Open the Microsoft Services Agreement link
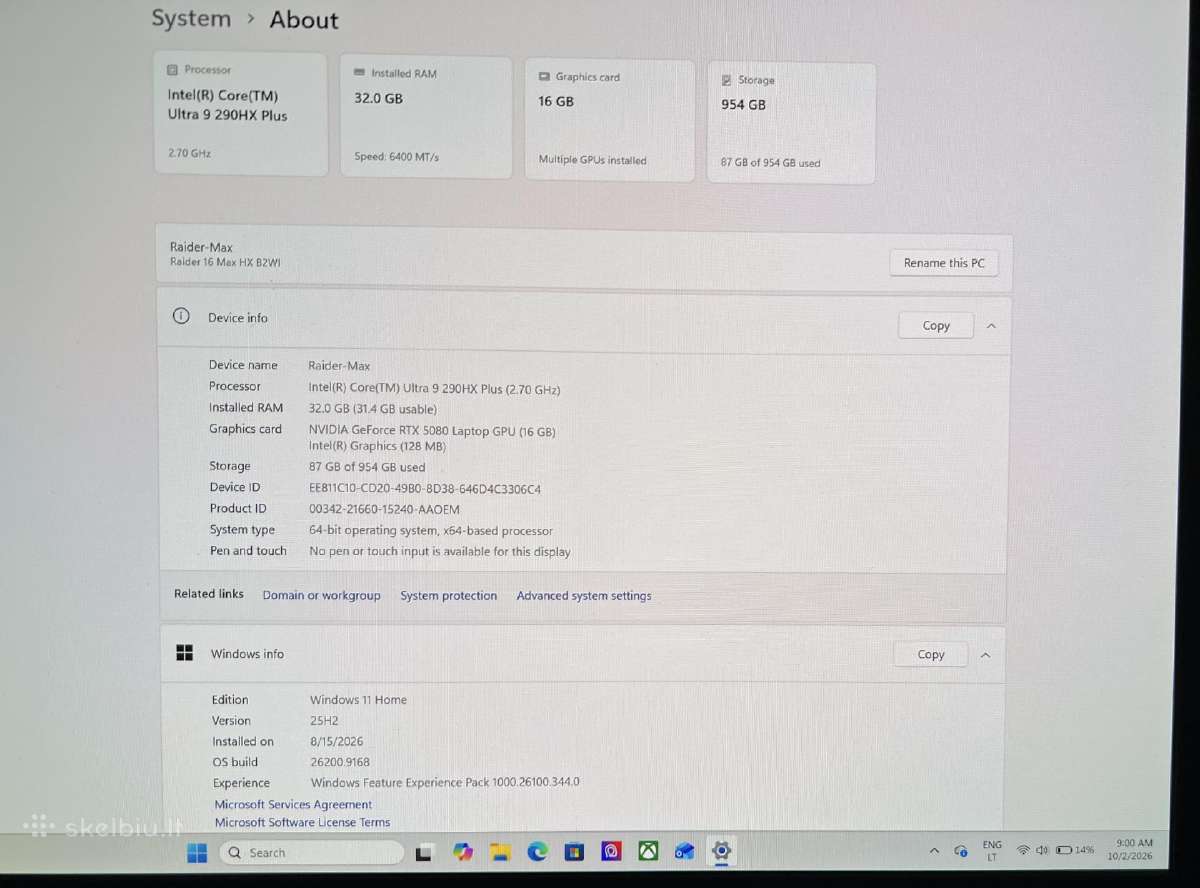This screenshot has height=888, width=1200. click(293, 804)
